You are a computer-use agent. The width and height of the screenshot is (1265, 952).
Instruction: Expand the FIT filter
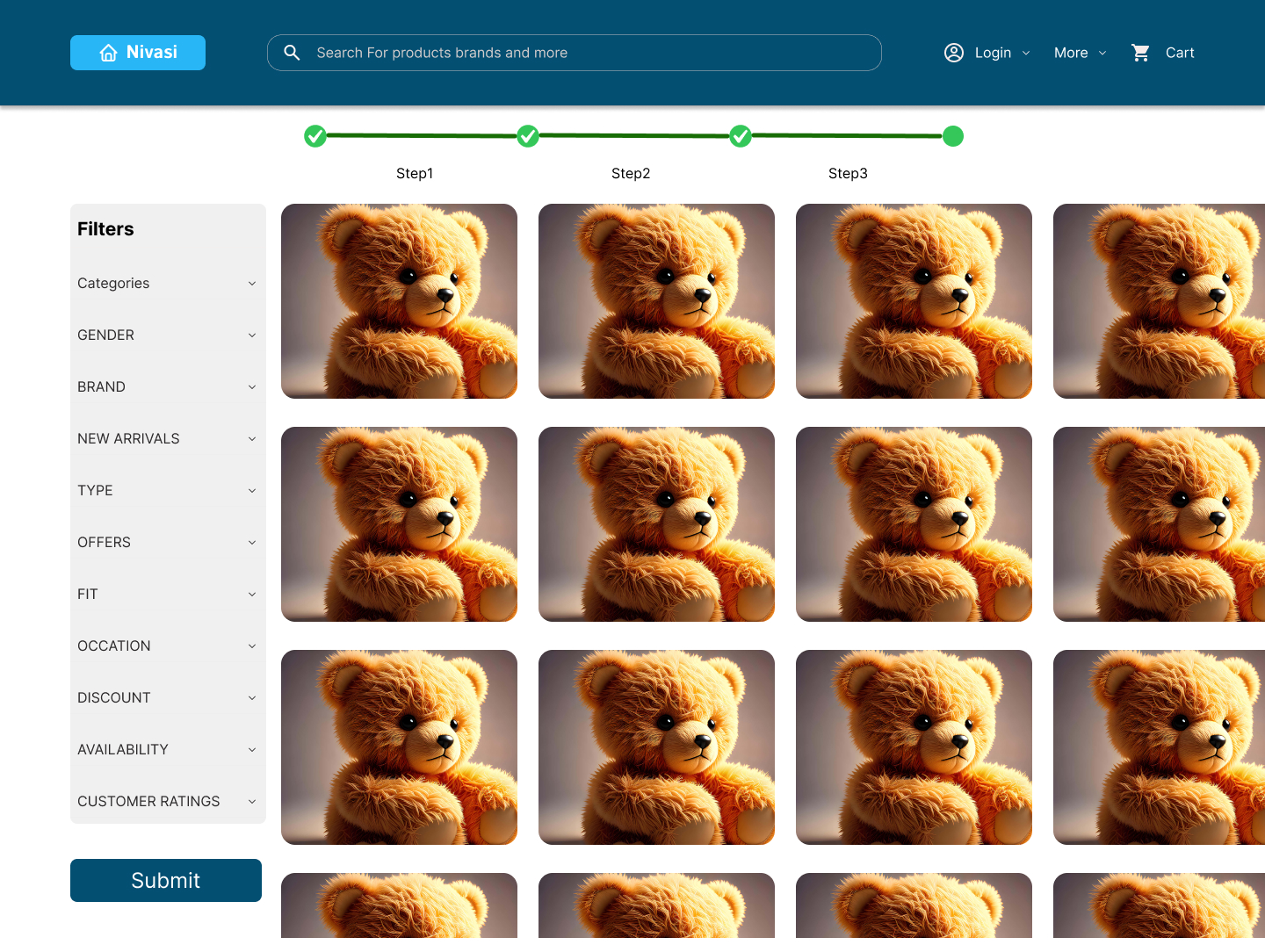point(167,594)
